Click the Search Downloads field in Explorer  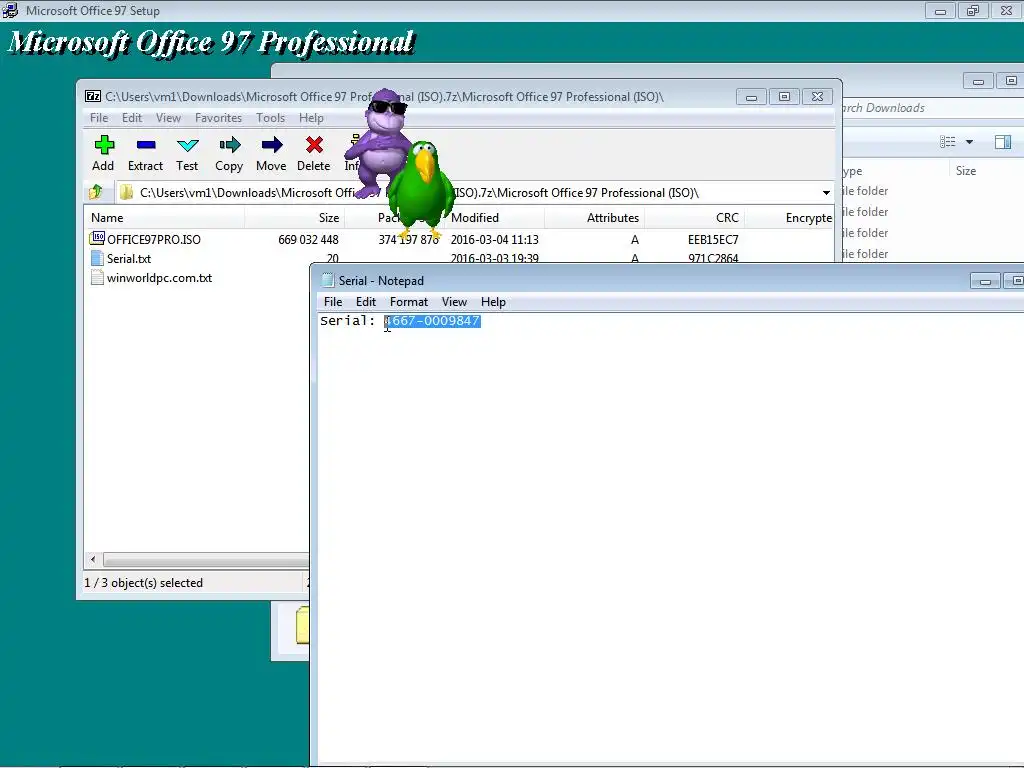point(933,108)
